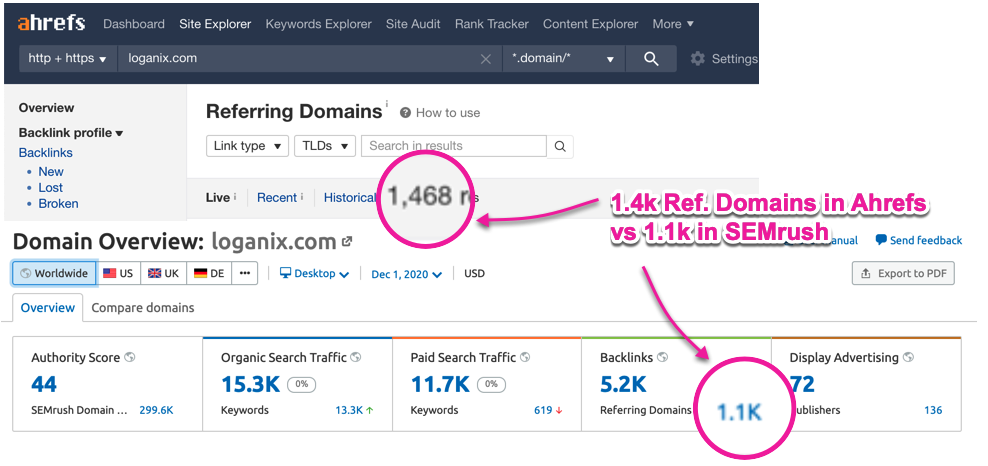The image size is (988, 466).
Task: Click the 1.1K referring domains link
Action: 739,412
